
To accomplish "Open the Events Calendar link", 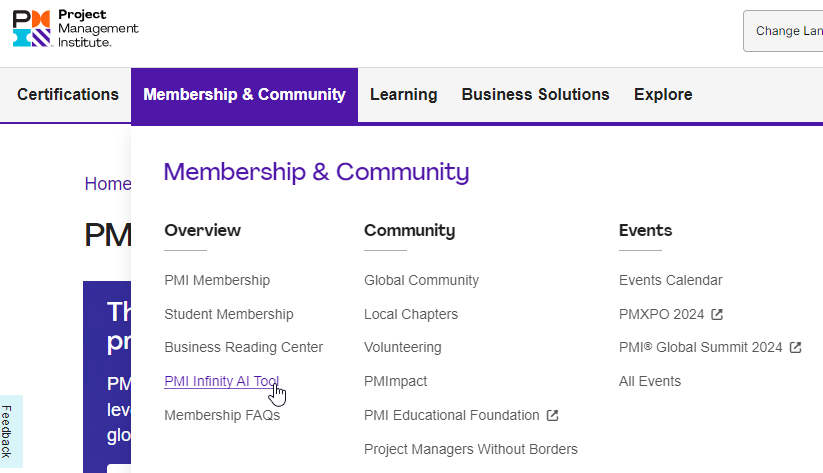I will tap(670, 280).
